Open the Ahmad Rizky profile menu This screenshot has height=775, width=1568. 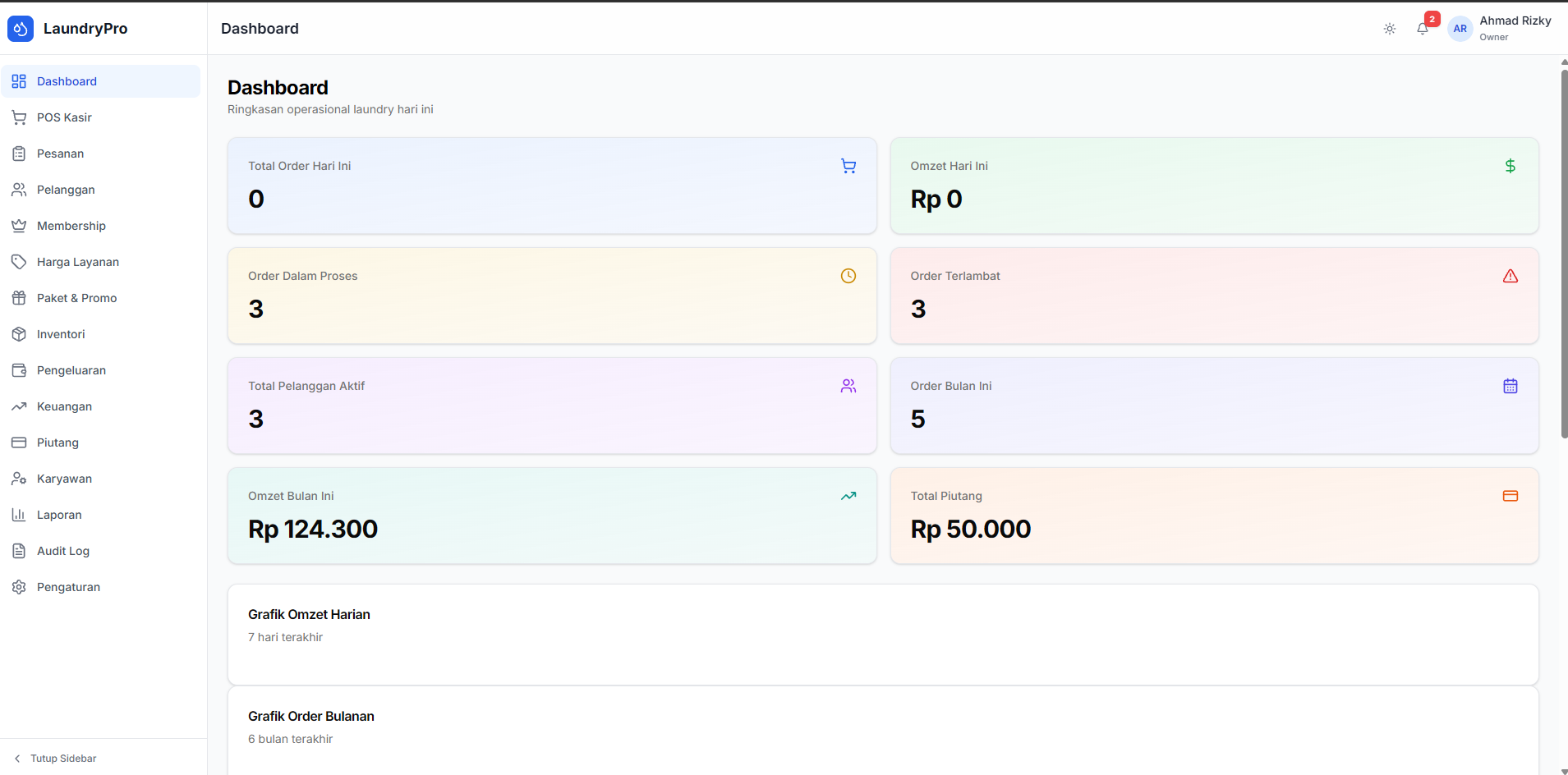point(1514,28)
